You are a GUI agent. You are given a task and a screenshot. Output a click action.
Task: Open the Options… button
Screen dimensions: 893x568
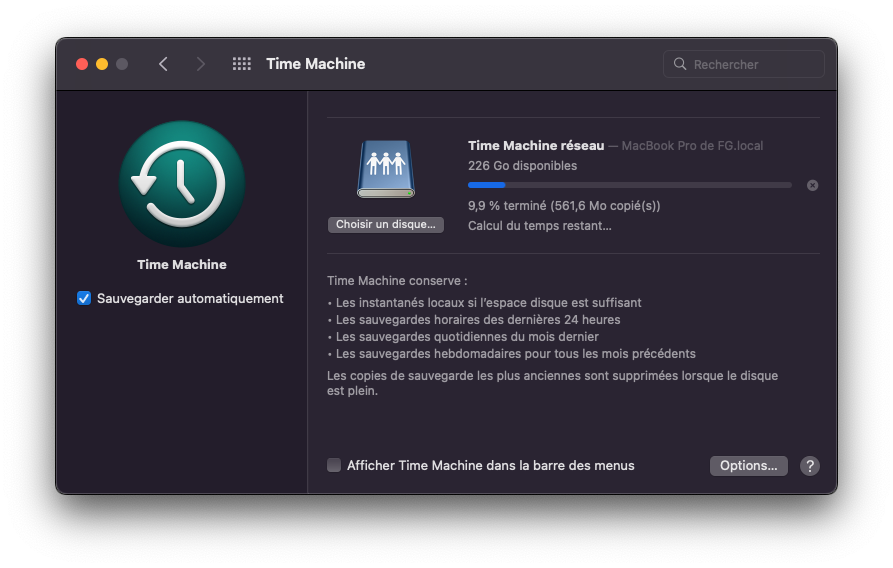click(x=748, y=466)
